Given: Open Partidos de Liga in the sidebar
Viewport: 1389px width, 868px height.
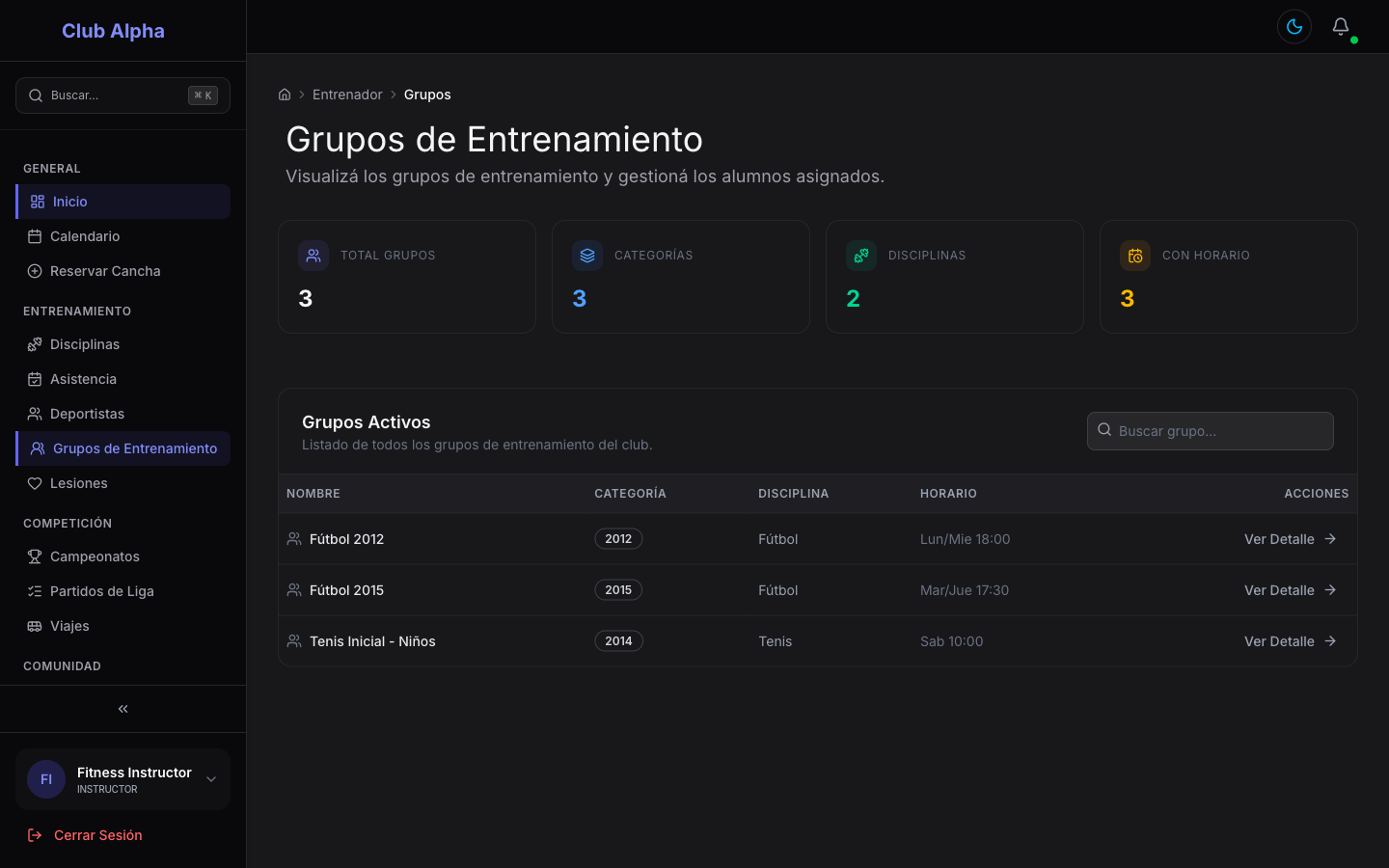Looking at the screenshot, I should pyautogui.click(x=123, y=591).
